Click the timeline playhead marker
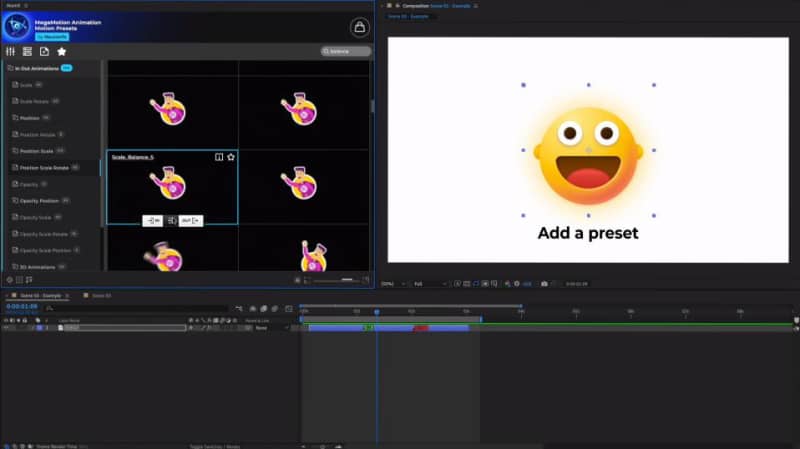This screenshot has height=449, width=800. pos(377,311)
